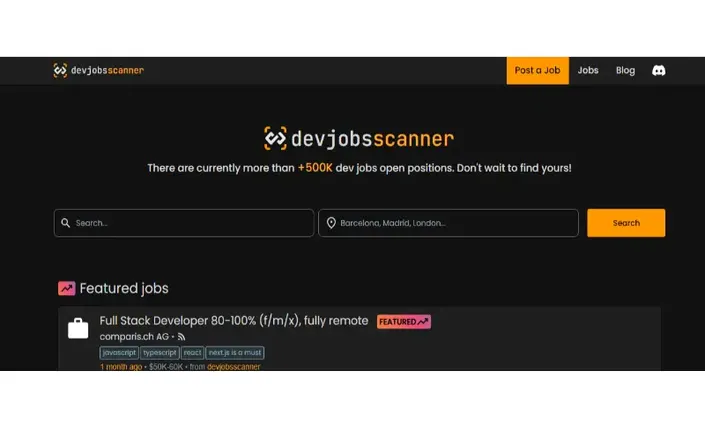705x427 pixels.
Task: Click the orange Search button
Action: click(x=626, y=223)
